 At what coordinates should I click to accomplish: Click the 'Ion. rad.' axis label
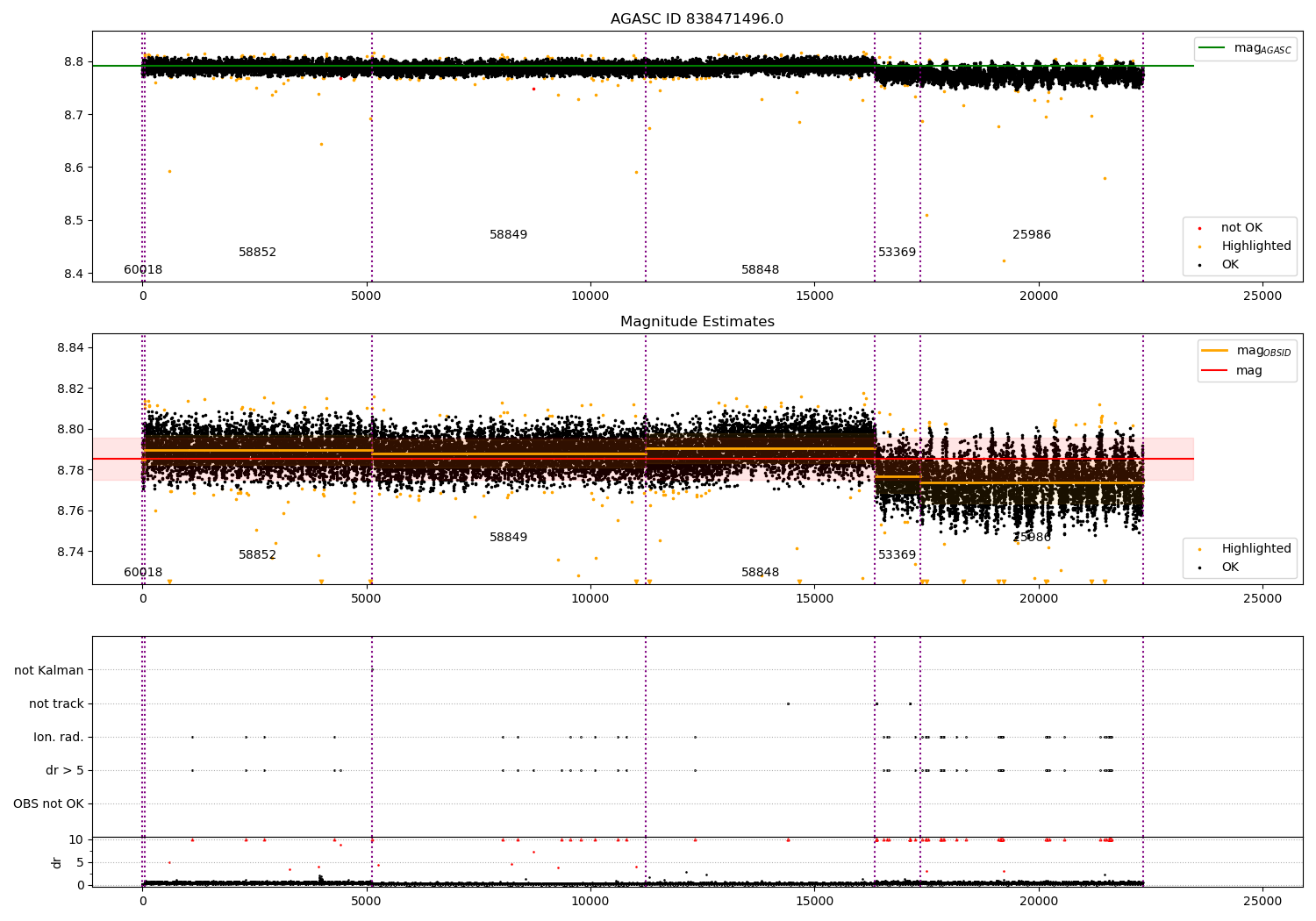(59, 738)
